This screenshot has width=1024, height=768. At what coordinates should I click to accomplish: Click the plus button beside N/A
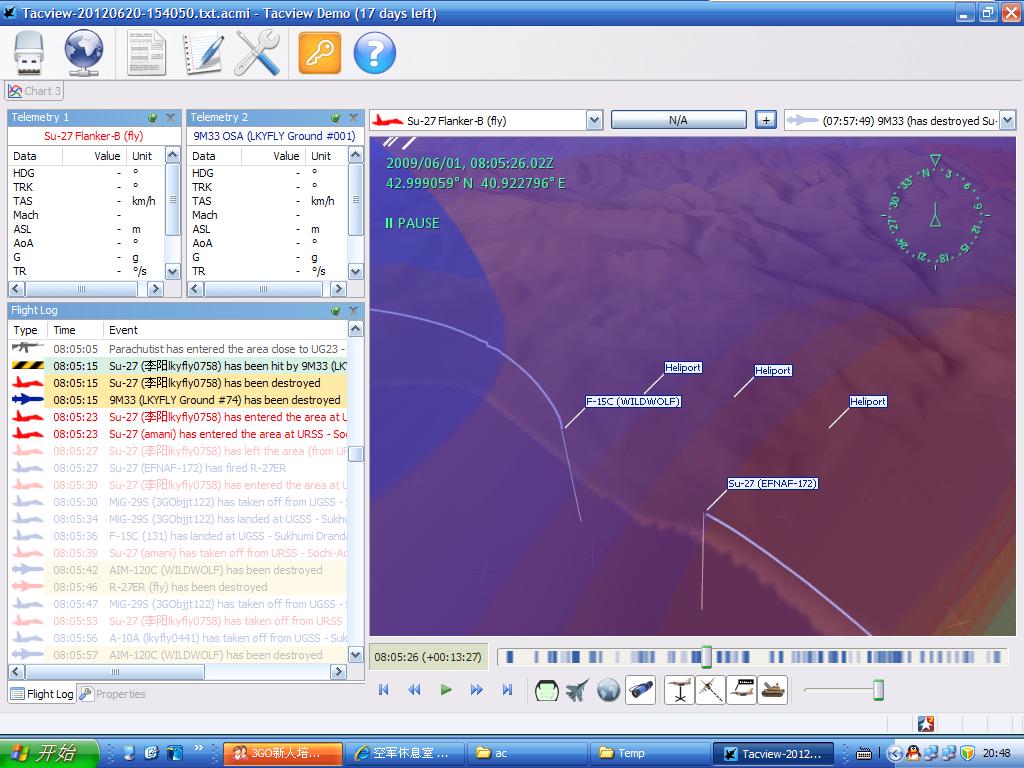pyautogui.click(x=766, y=120)
